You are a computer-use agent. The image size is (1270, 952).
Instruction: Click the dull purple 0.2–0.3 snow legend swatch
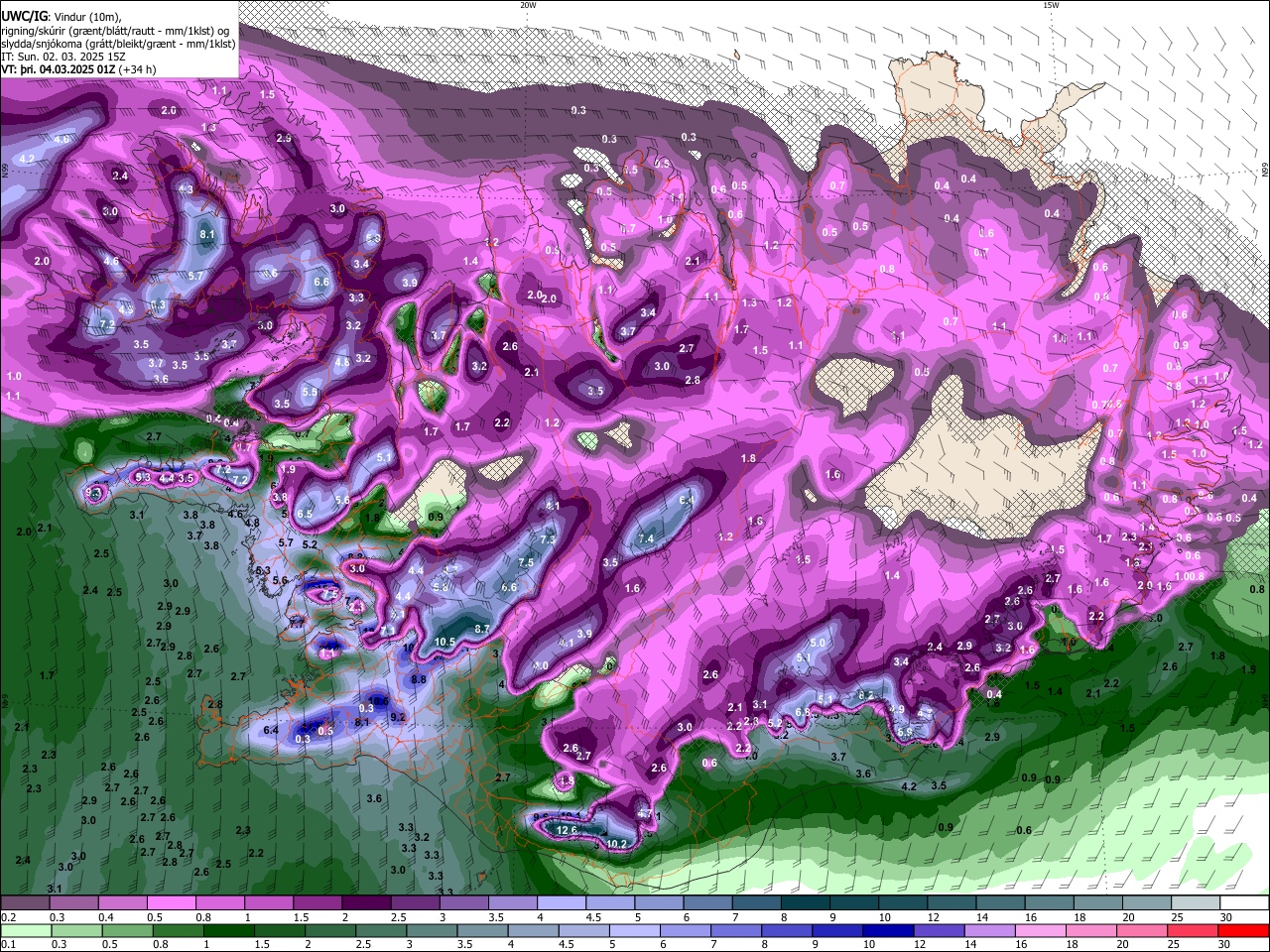(x=25, y=902)
